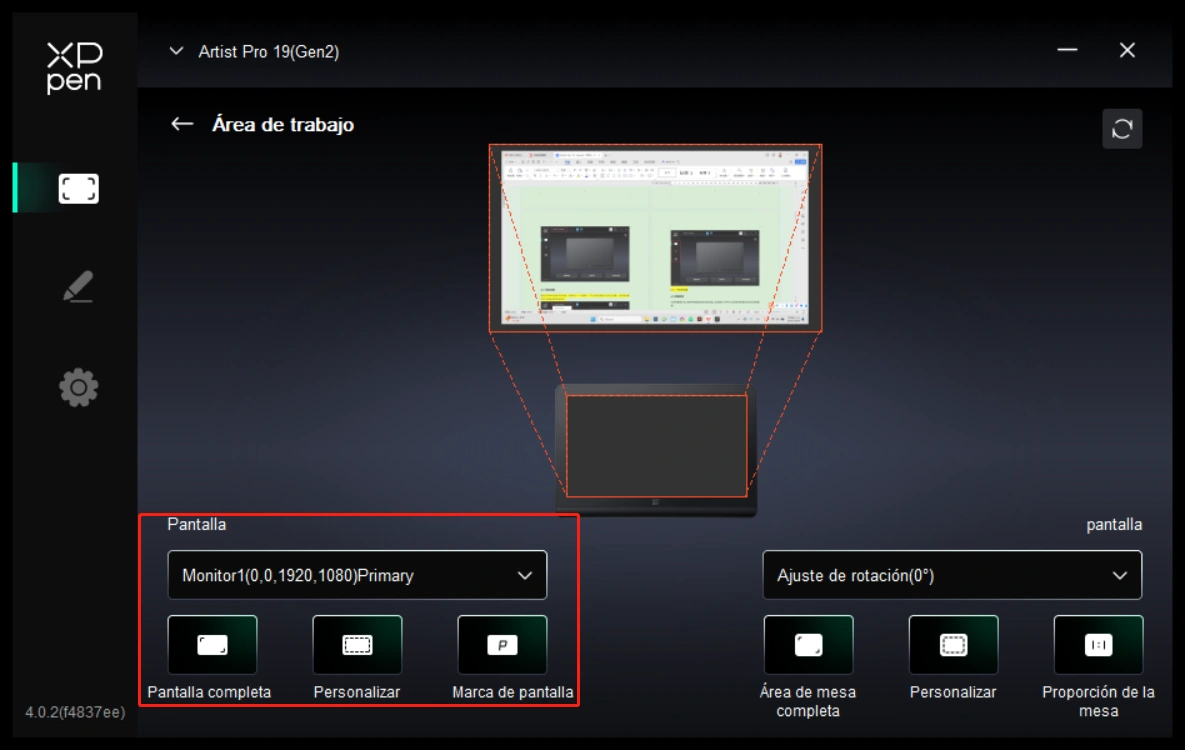Click the monitor screen preview thumbnail
1185x750 pixels.
(x=655, y=238)
